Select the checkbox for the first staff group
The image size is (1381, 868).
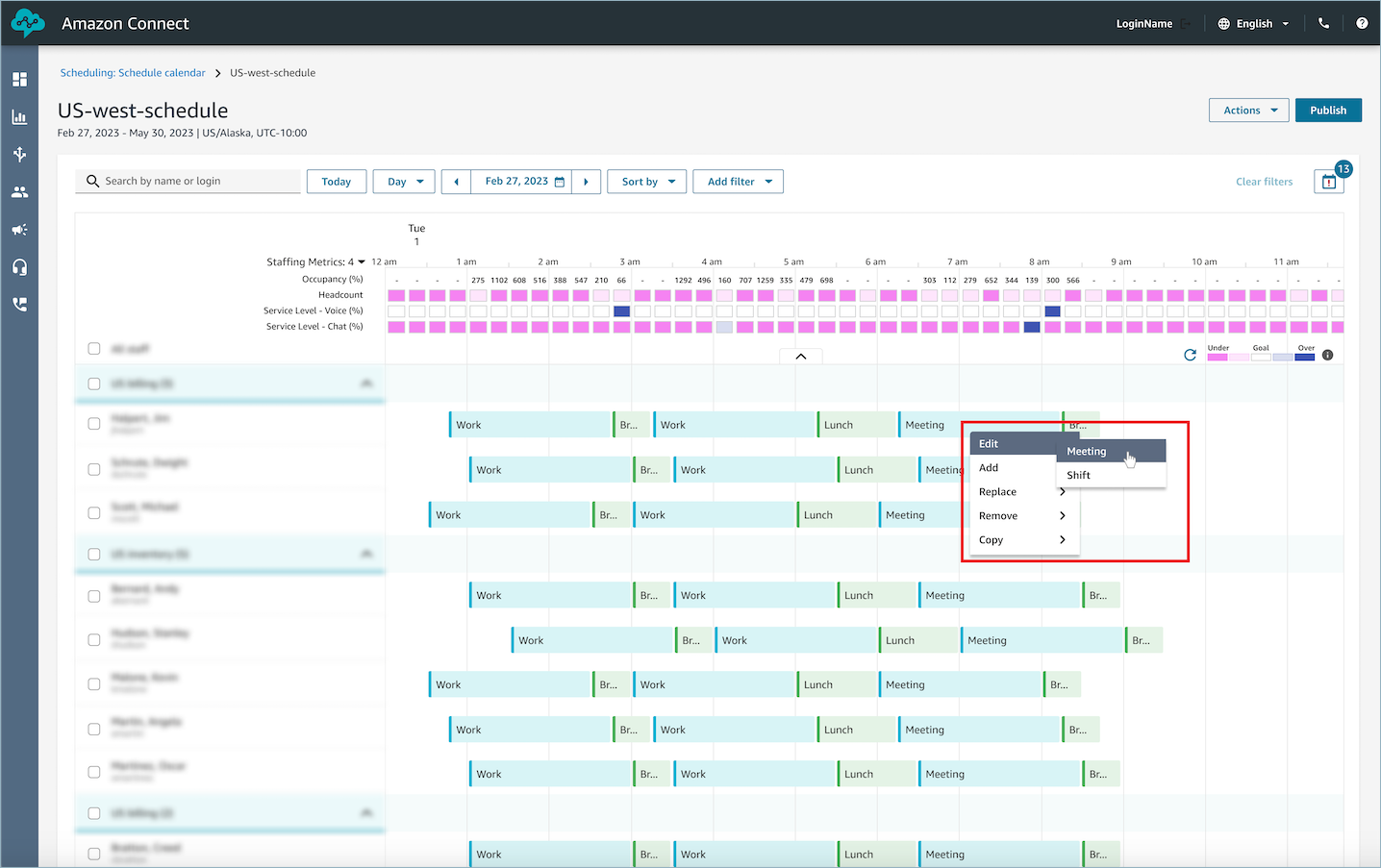pos(94,384)
